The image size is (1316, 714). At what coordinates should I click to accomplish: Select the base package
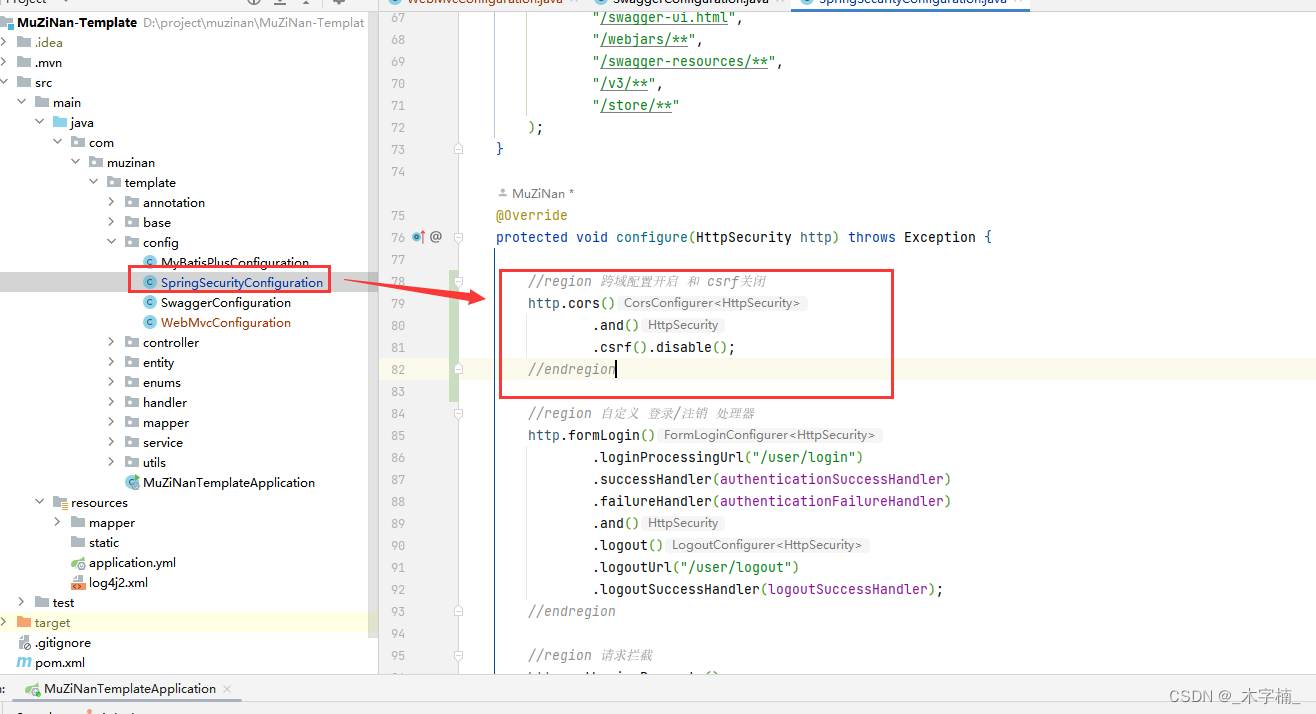coord(157,222)
